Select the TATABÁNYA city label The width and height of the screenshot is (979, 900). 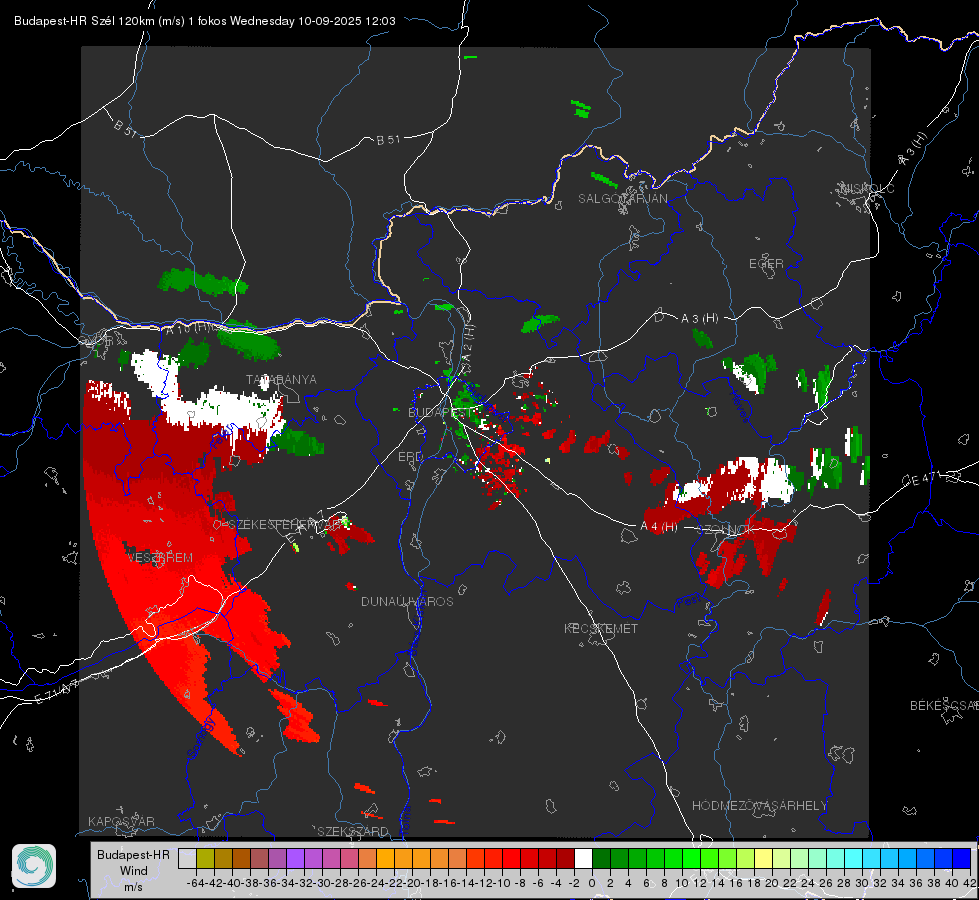coord(281,380)
